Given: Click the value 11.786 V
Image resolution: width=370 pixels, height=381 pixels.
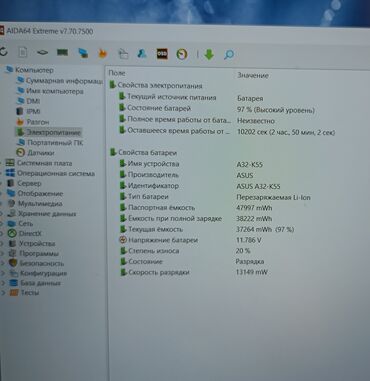Looking at the screenshot, I should click(x=248, y=240).
